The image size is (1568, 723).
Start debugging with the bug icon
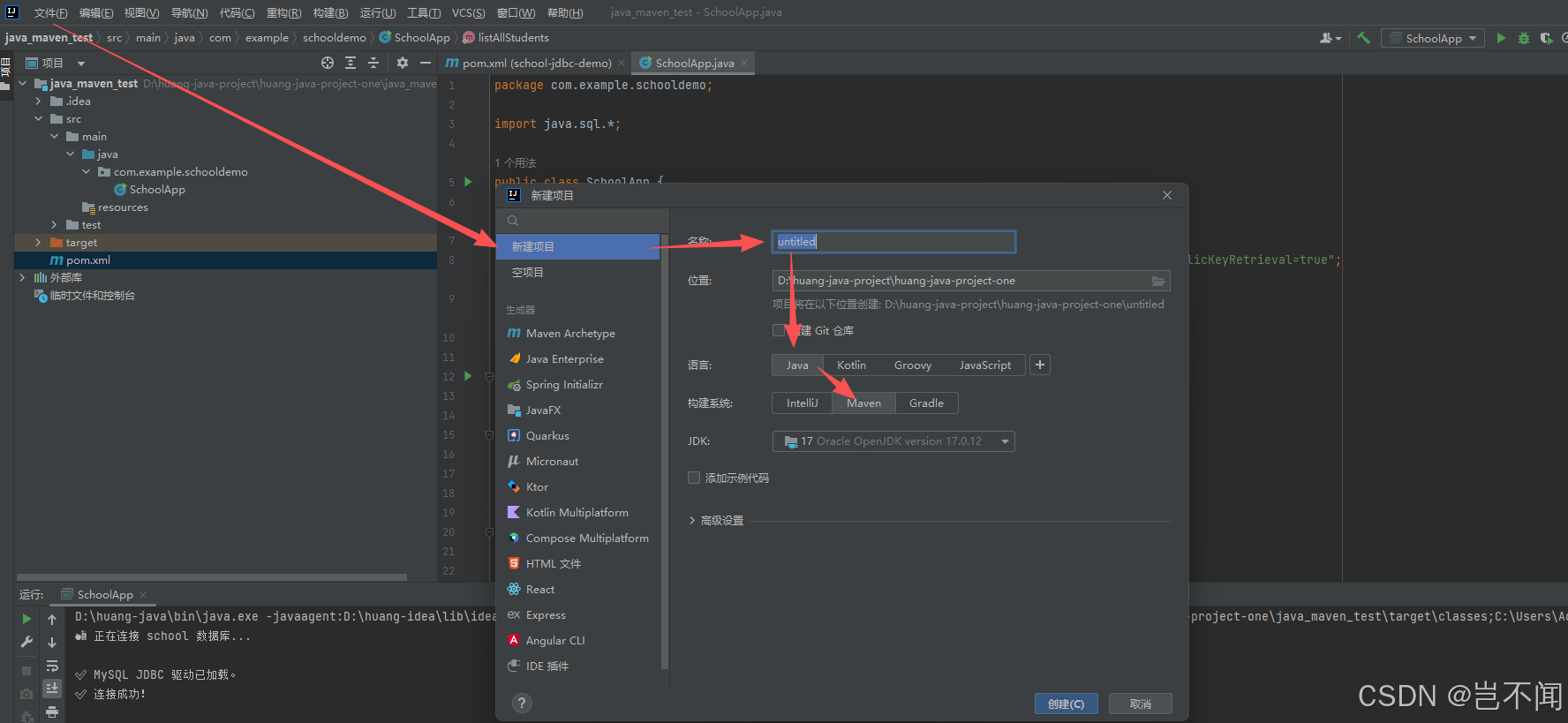pos(1523,38)
